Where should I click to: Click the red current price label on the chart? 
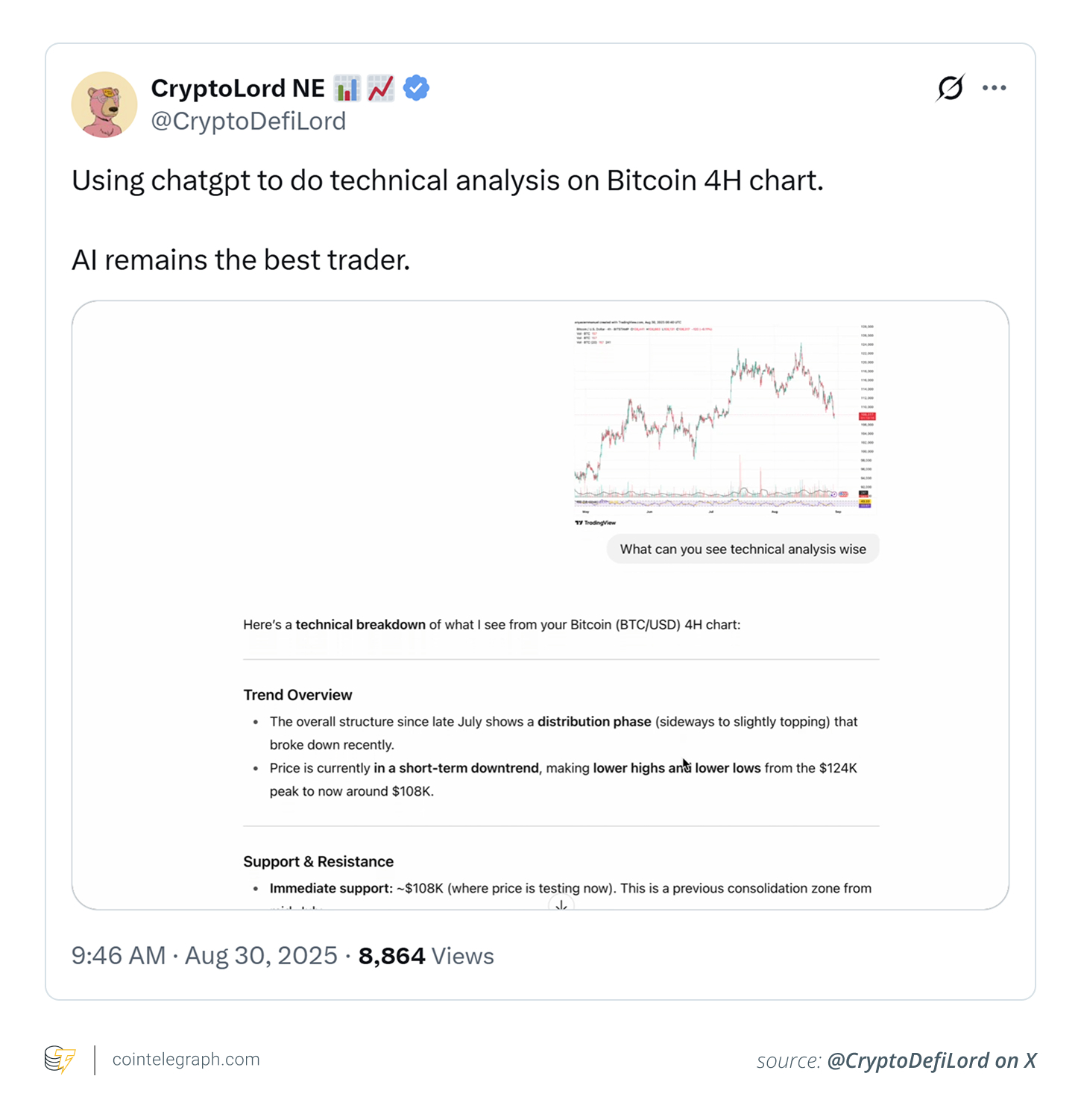pos(866,415)
